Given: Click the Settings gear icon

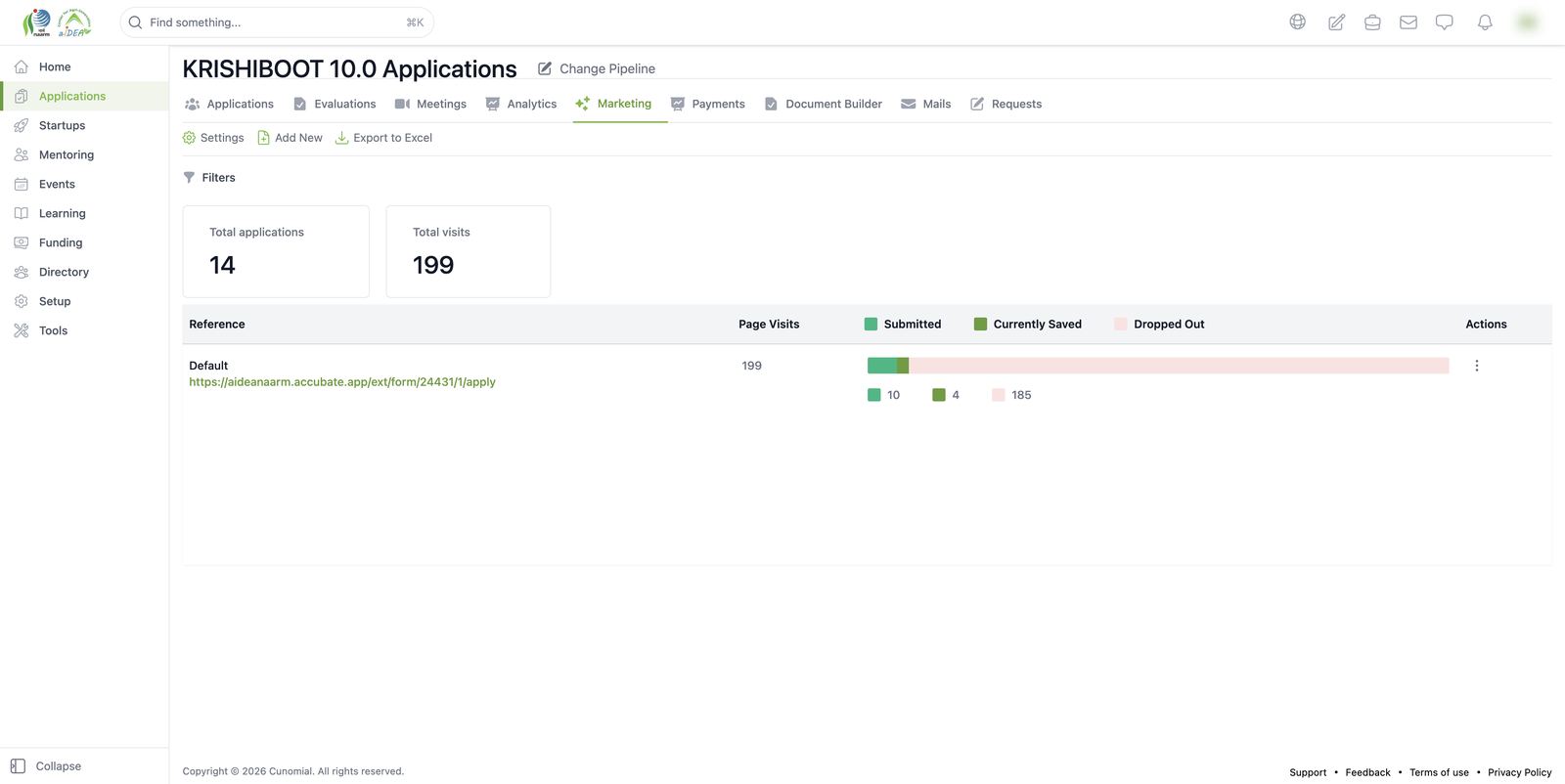Looking at the screenshot, I should pyautogui.click(x=189, y=138).
